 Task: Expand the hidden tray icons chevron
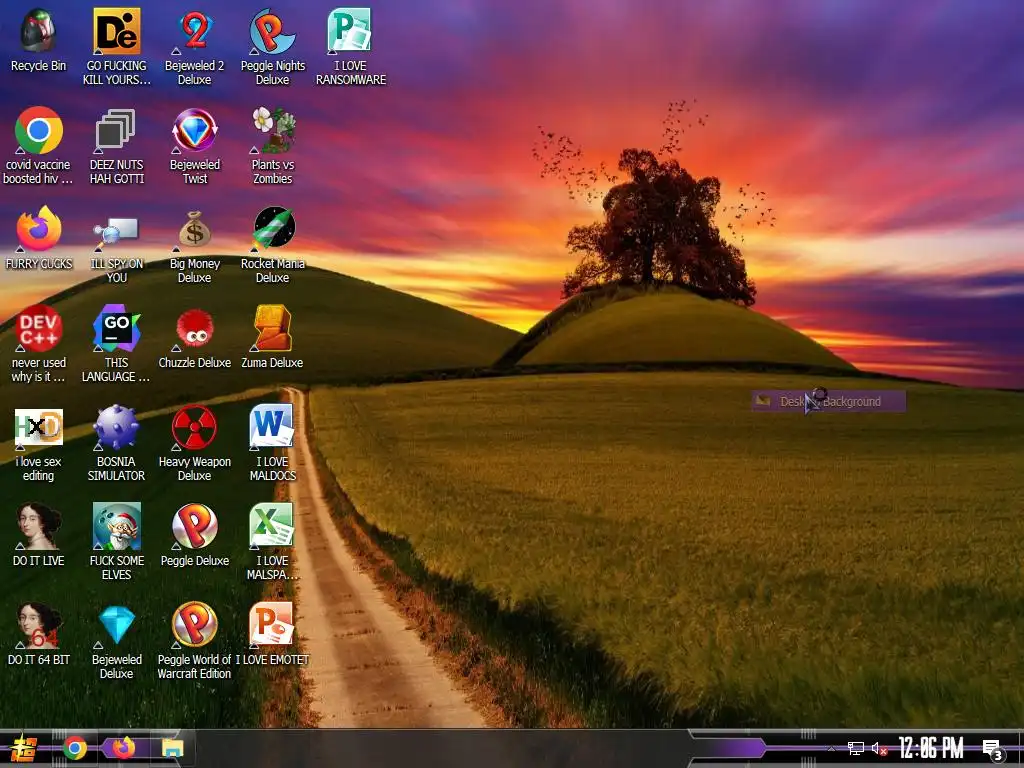831,748
